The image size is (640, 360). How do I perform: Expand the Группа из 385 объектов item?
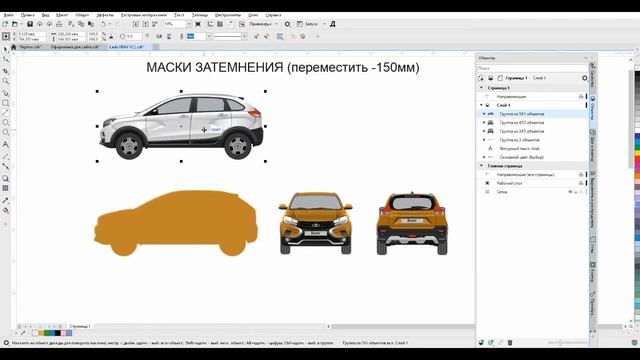tap(484, 131)
